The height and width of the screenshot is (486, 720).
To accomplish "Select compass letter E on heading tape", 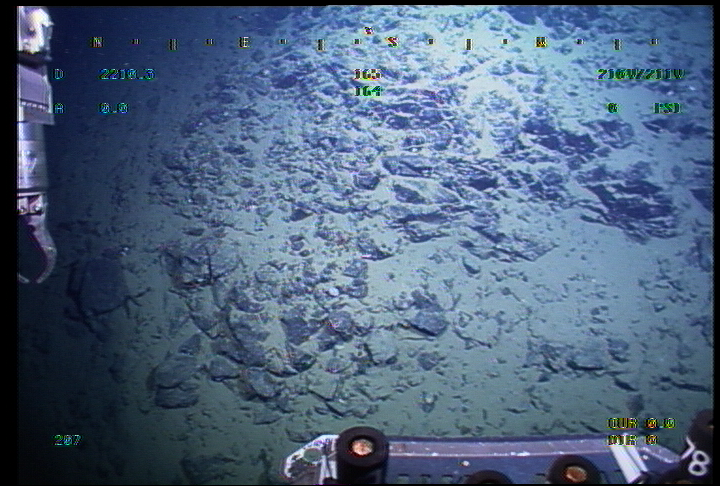I will (x=244, y=43).
